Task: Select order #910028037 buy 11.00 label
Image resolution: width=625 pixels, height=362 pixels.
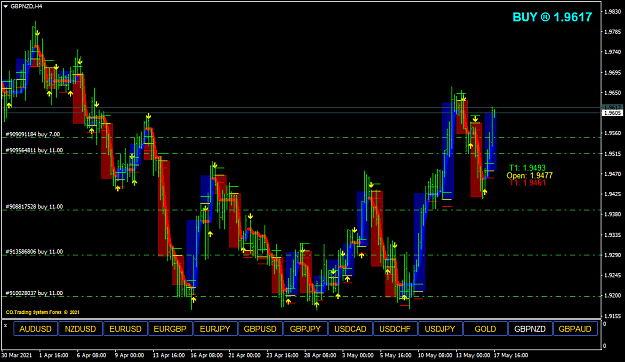Action: tap(34, 293)
